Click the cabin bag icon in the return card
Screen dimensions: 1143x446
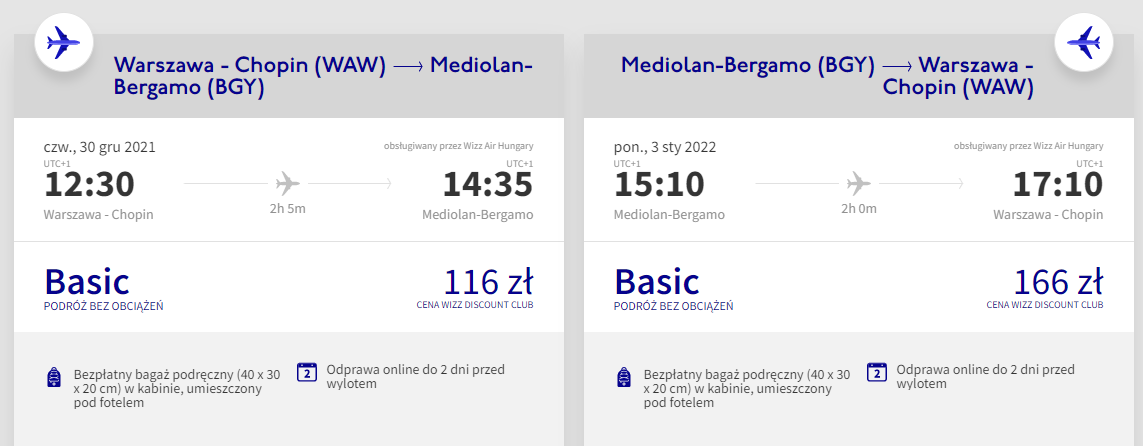coord(624,378)
